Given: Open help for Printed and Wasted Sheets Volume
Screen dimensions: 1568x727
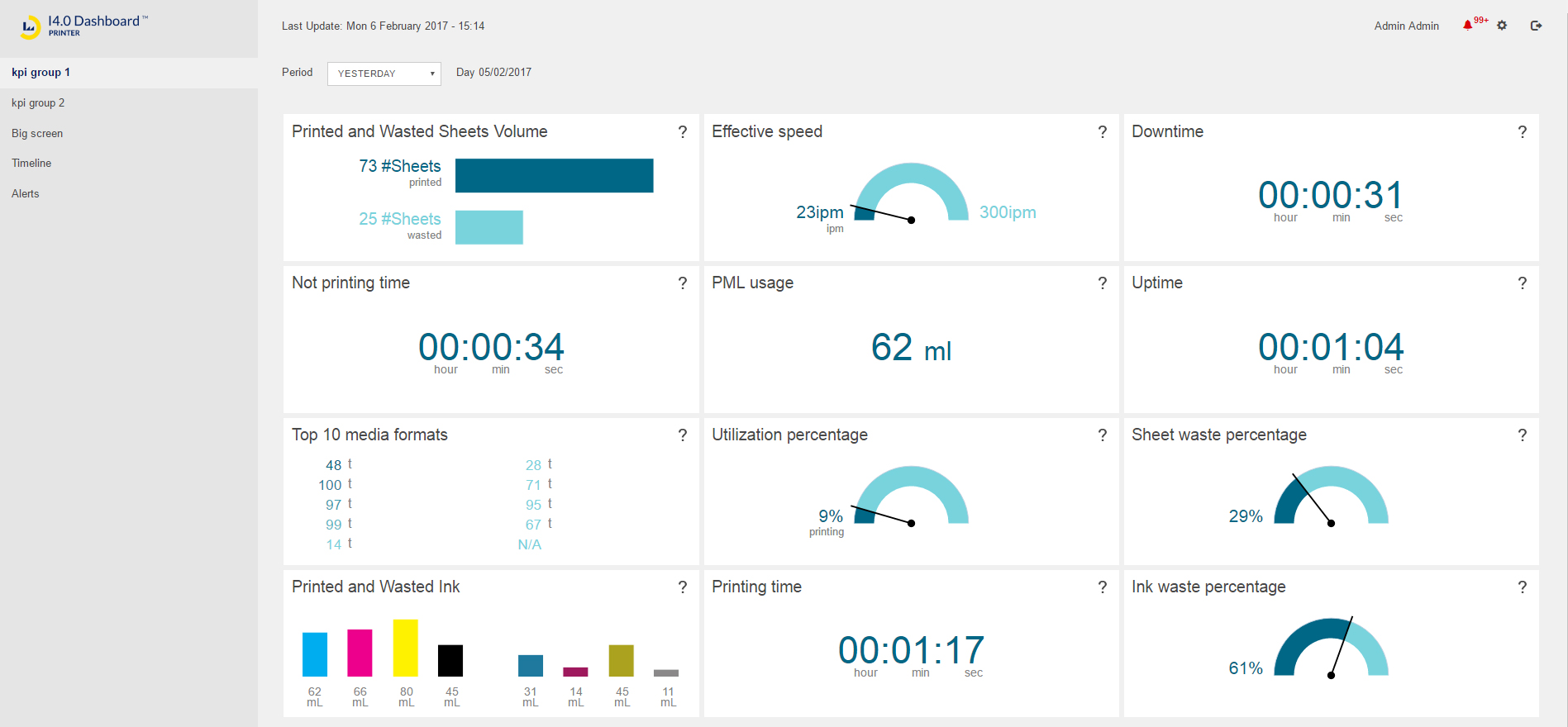Looking at the screenshot, I should click(x=682, y=132).
